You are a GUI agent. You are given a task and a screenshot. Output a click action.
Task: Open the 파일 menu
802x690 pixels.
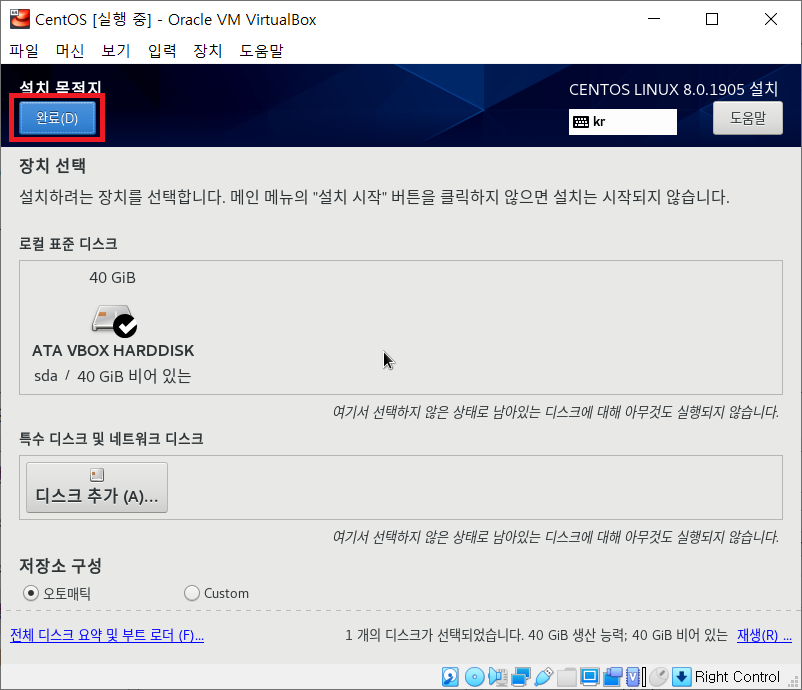(x=24, y=51)
